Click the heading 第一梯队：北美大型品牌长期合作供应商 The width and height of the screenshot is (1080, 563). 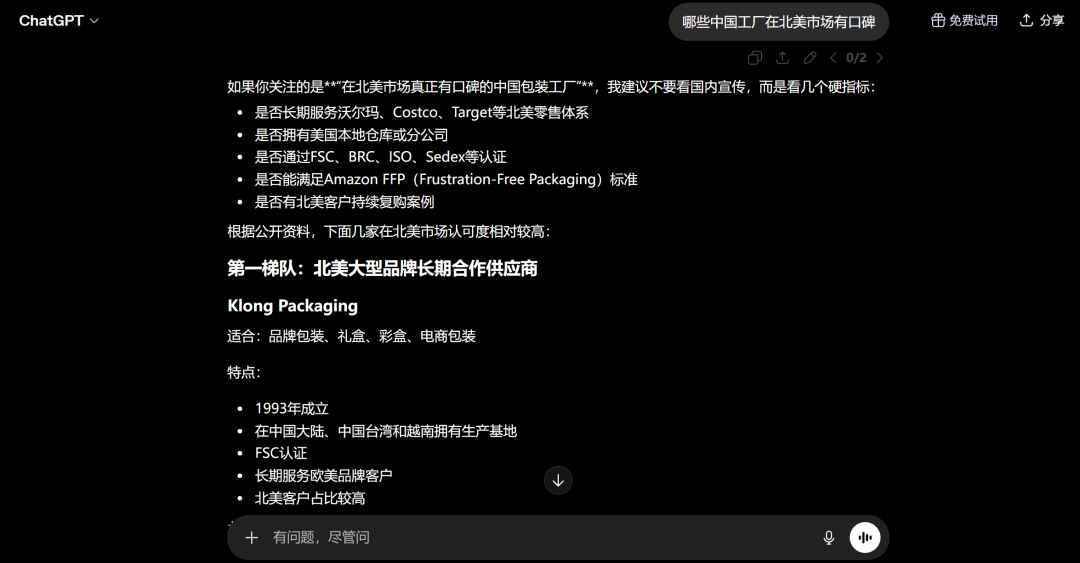tap(382, 269)
